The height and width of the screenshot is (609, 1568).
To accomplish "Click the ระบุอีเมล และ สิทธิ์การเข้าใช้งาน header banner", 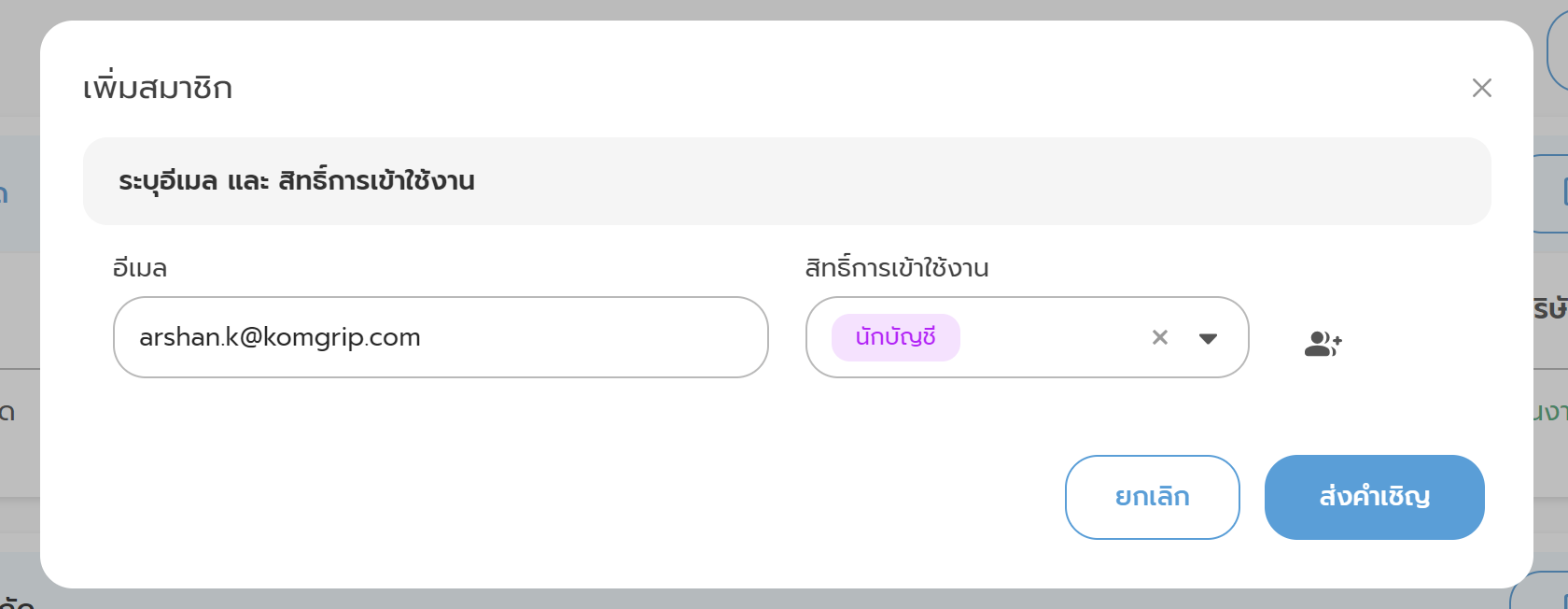I will pyautogui.click(x=786, y=181).
